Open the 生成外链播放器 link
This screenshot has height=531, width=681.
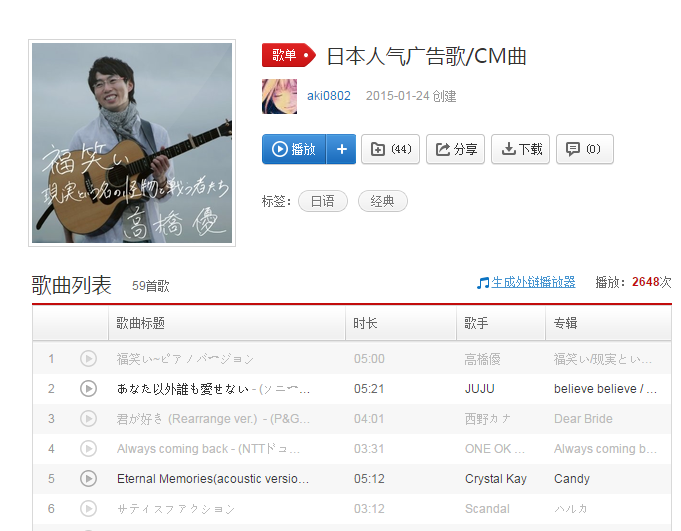[533, 282]
